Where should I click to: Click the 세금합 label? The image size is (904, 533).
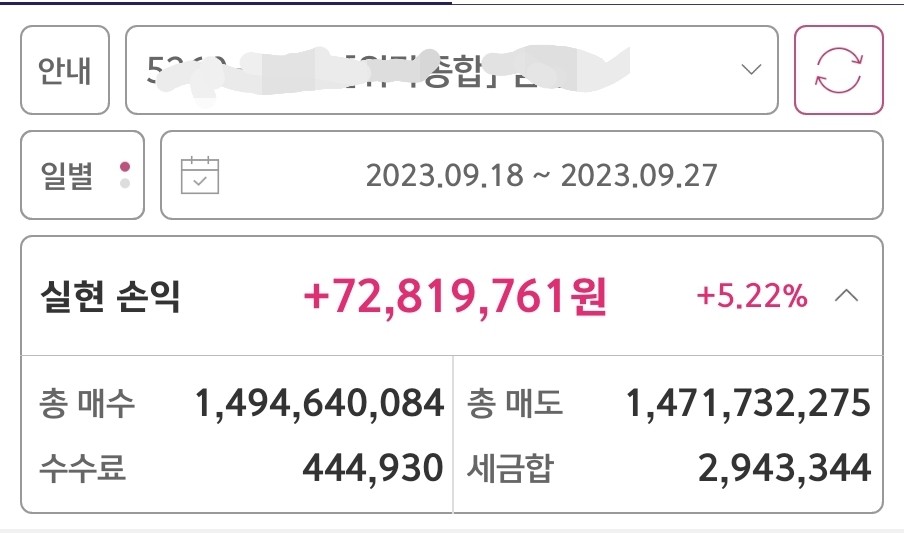510,468
